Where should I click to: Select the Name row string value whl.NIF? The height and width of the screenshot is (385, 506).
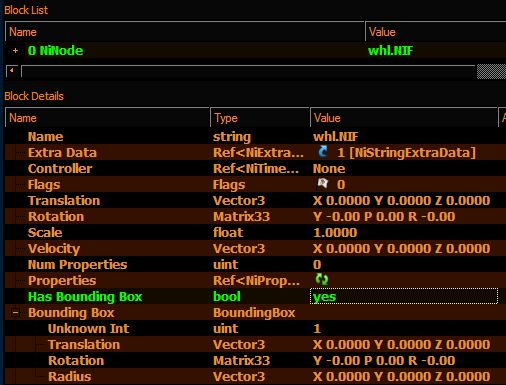click(x=335, y=137)
